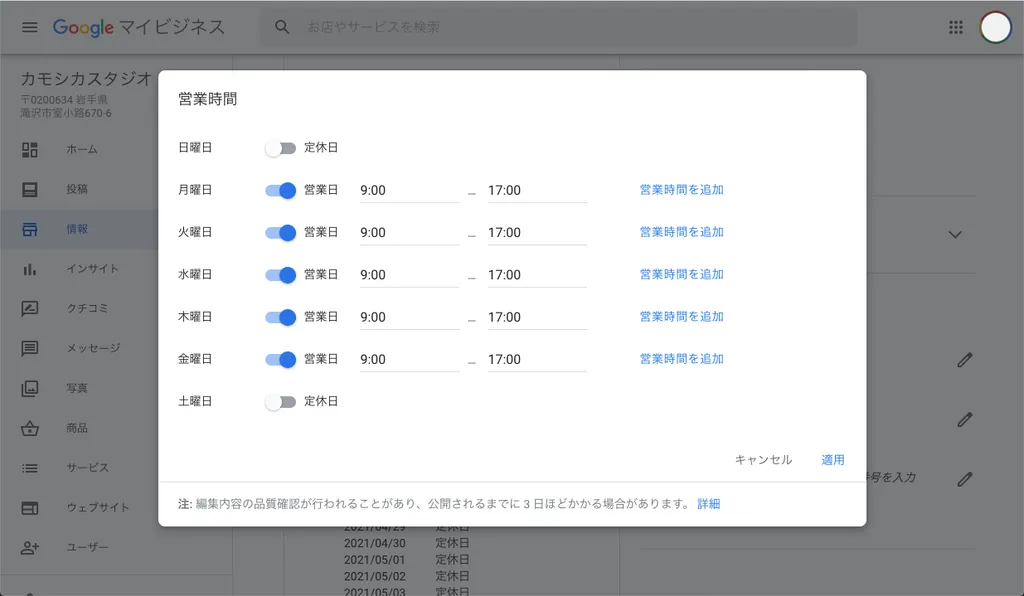Add business hours for 水曜日
The width and height of the screenshot is (1024, 596).
click(681, 275)
